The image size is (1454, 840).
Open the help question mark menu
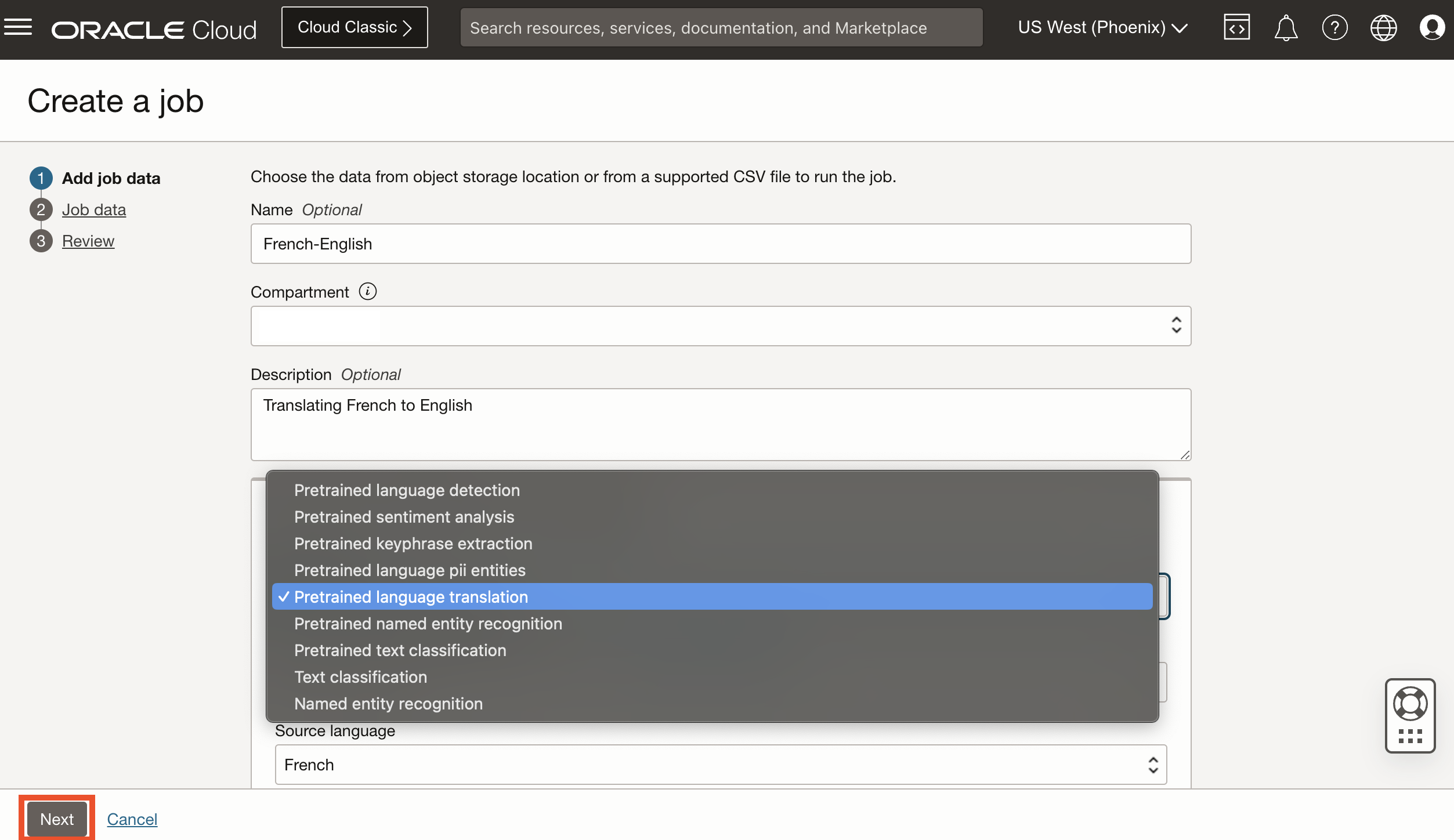pos(1334,27)
